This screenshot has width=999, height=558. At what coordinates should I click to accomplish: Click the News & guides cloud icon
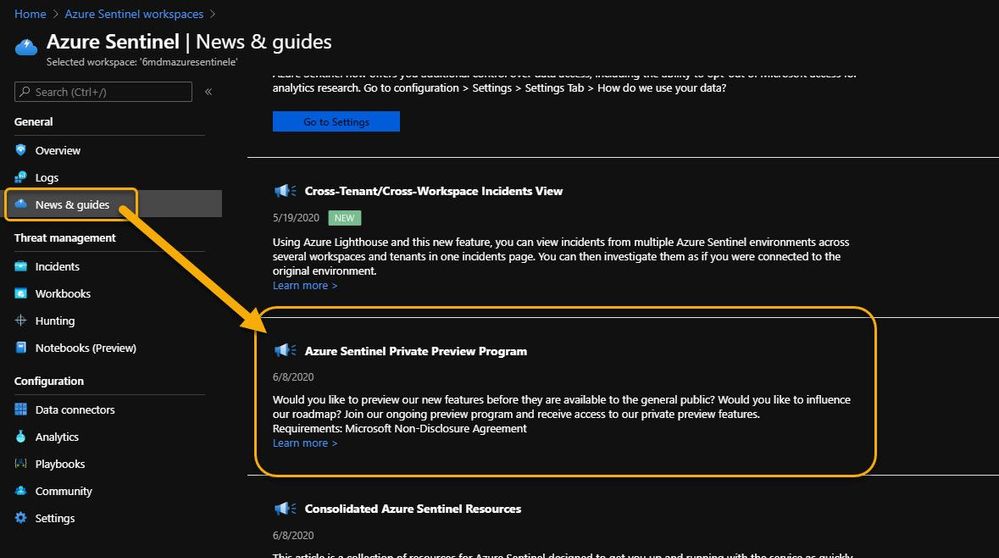click(x=21, y=204)
